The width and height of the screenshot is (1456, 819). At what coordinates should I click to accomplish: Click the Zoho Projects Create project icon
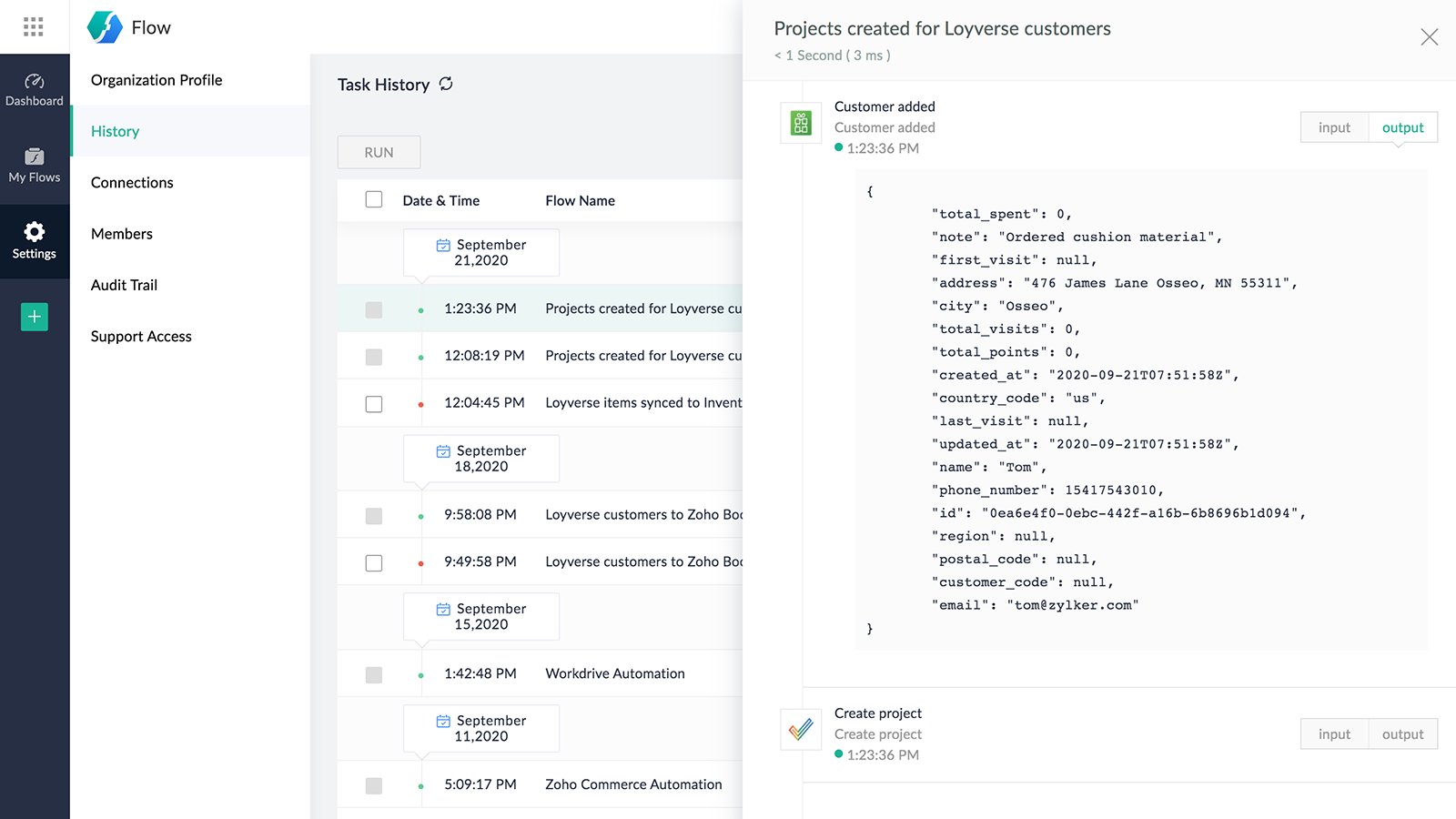pyautogui.click(x=801, y=730)
